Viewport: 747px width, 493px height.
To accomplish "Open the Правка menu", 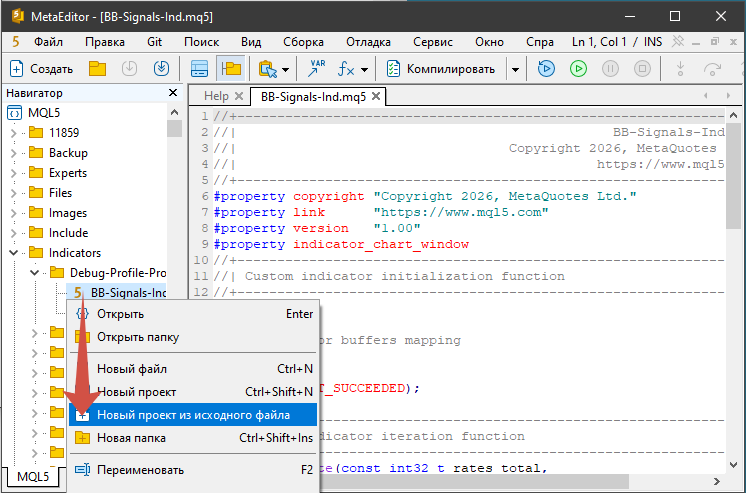I will [105, 42].
